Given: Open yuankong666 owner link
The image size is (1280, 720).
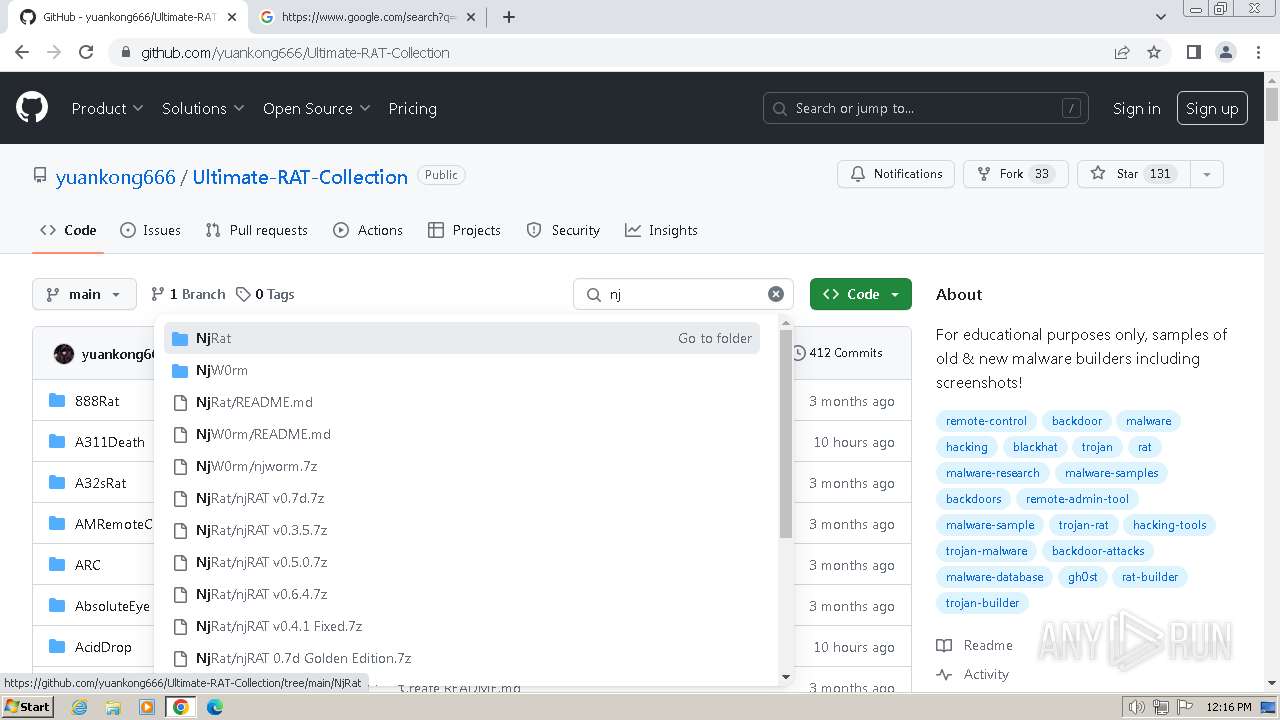Looking at the screenshot, I should point(115,177).
